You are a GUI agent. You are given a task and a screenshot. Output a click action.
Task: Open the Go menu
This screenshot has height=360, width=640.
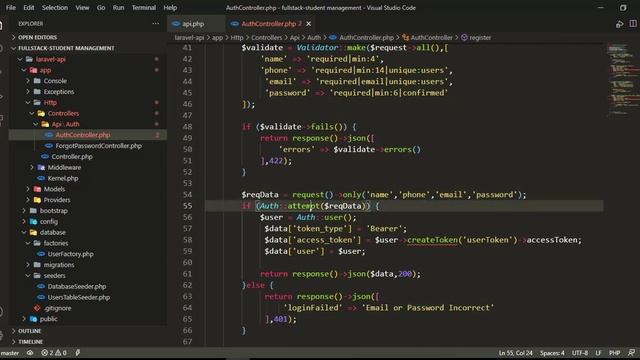(101, 7)
